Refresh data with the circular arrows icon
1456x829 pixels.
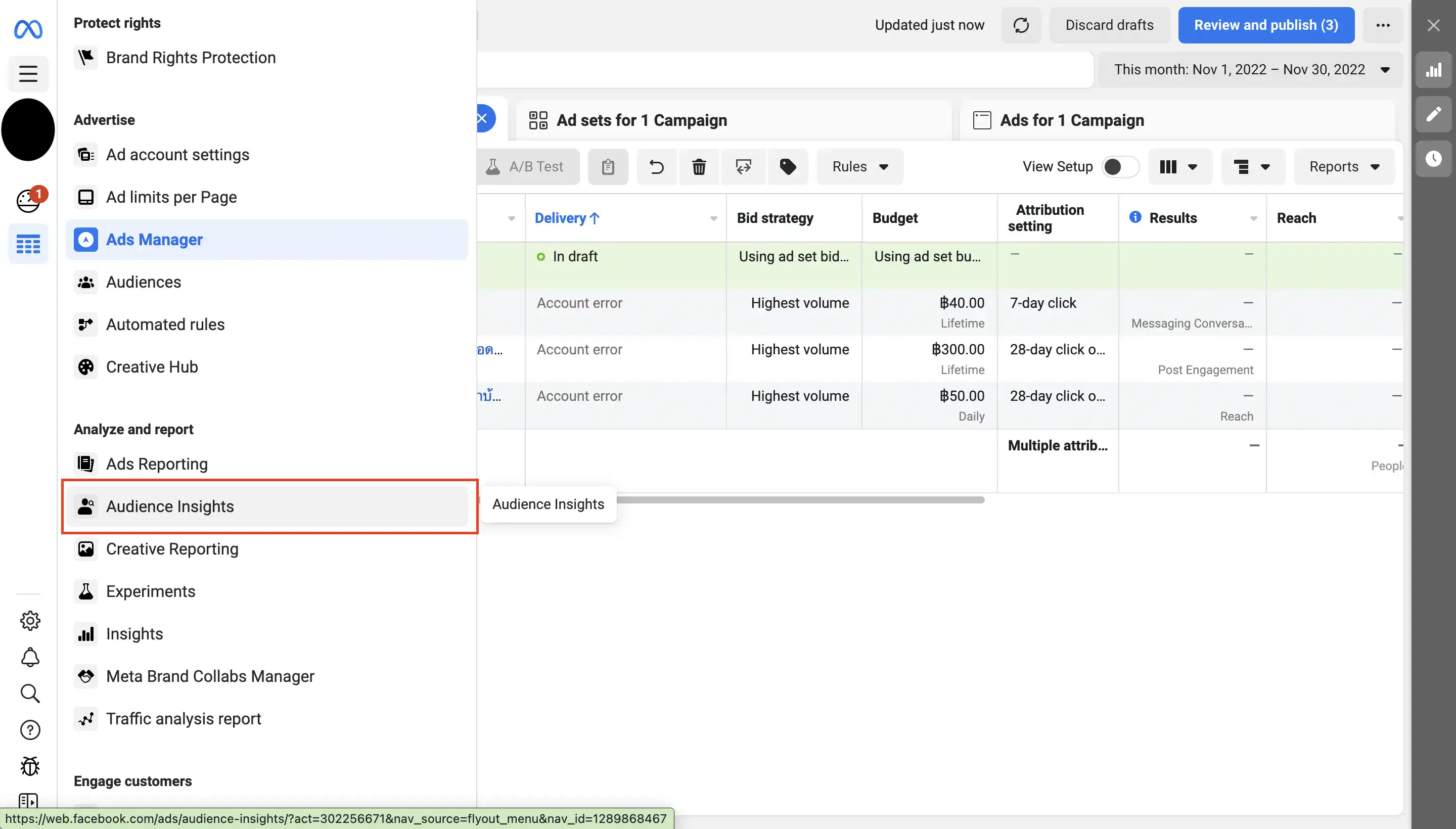pos(1020,25)
